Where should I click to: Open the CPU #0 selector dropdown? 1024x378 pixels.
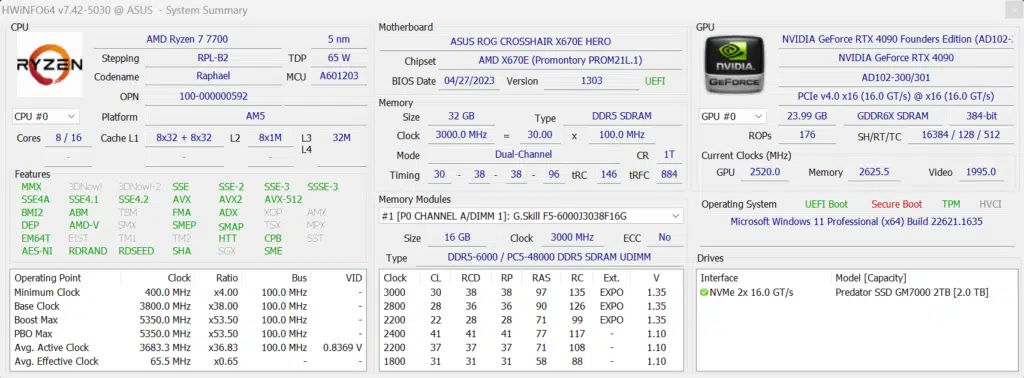(x=46, y=117)
